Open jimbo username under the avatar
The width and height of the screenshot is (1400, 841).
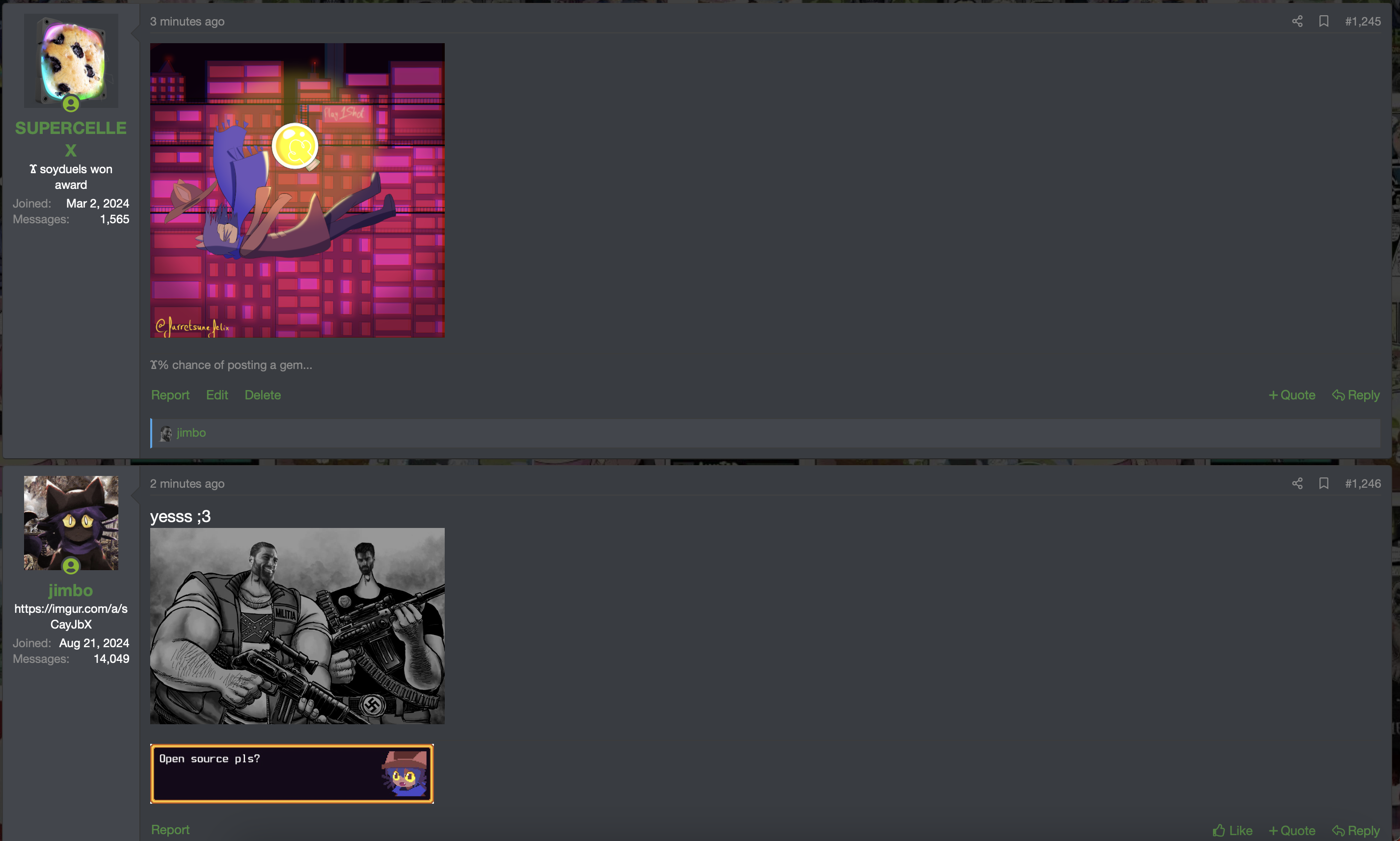(70, 590)
